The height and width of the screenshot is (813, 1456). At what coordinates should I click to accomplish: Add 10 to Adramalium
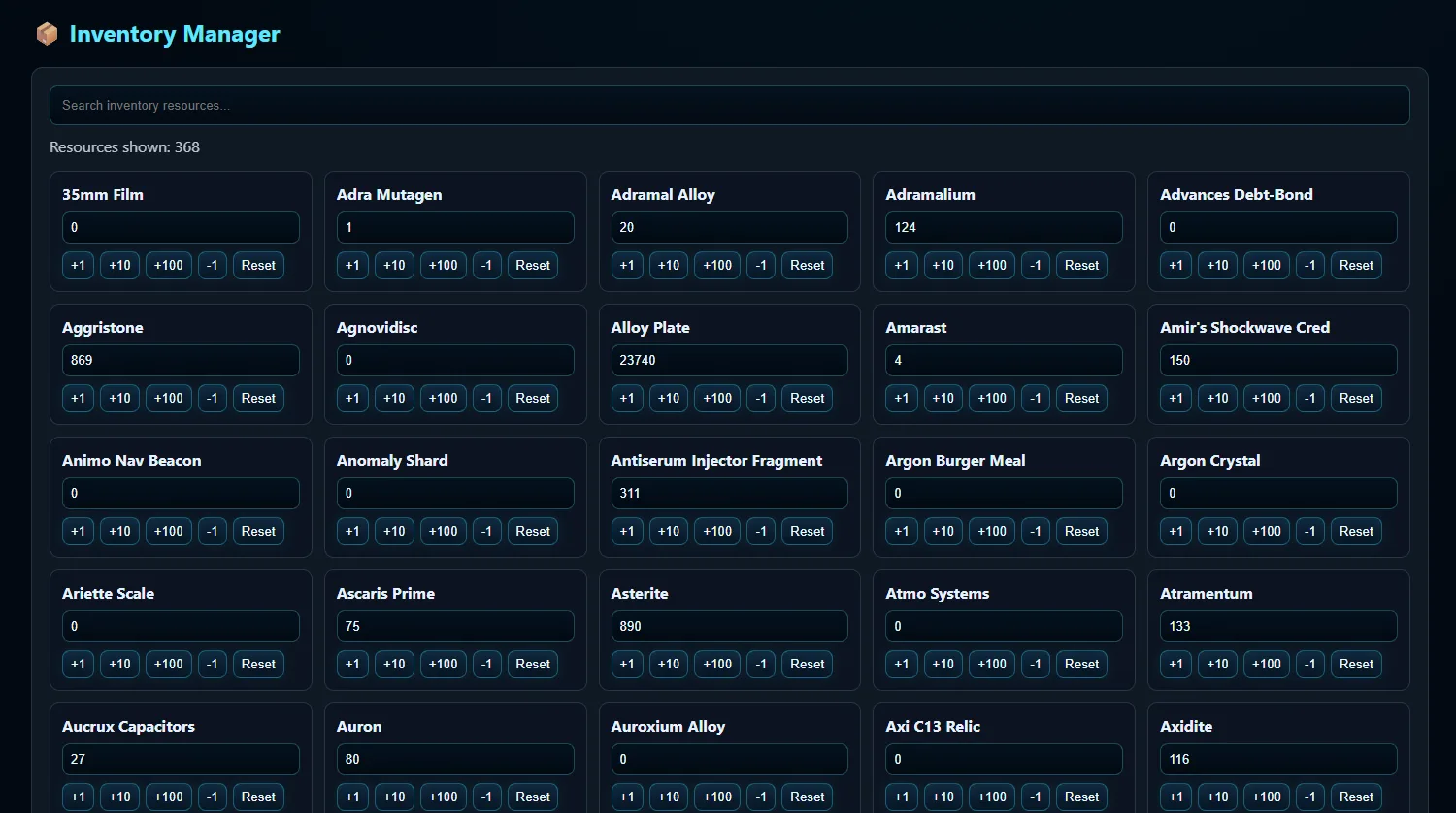[943, 265]
